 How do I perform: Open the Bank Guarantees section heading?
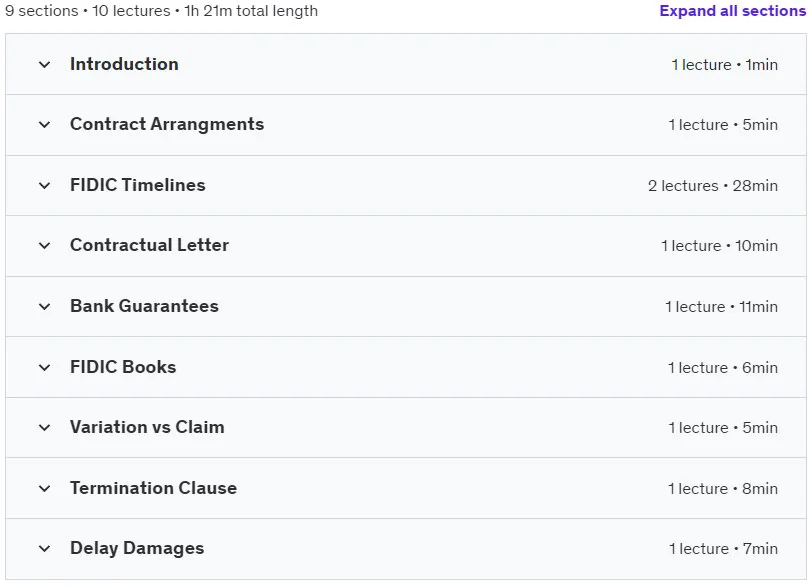tap(144, 306)
